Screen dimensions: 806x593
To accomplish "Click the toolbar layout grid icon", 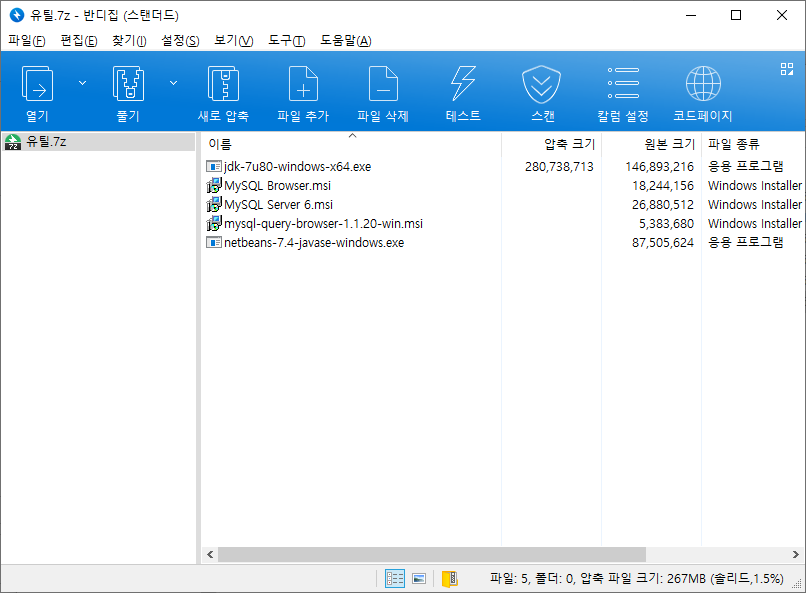I will (x=787, y=69).
